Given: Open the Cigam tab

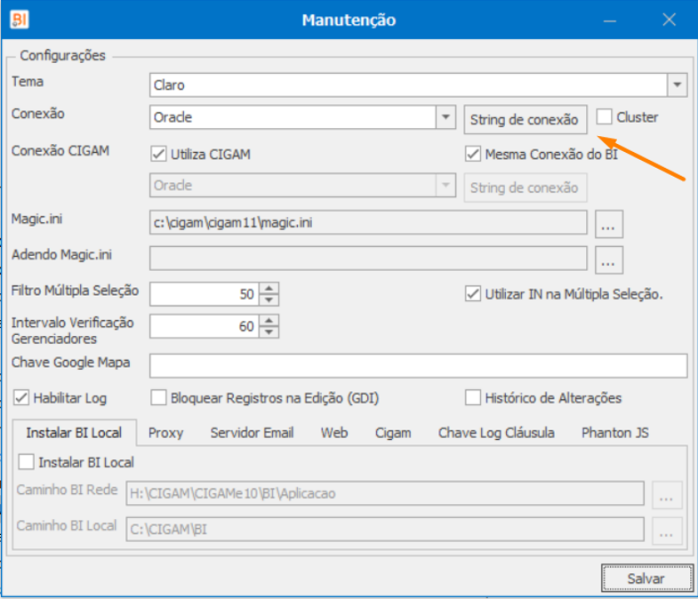Looking at the screenshot, I should click(x=393, y=433).
